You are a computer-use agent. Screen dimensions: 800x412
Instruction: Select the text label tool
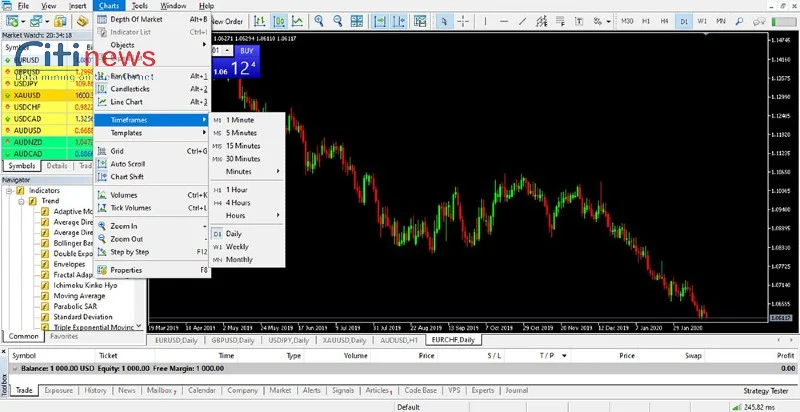pyautogui.click(x=579, y=21)
